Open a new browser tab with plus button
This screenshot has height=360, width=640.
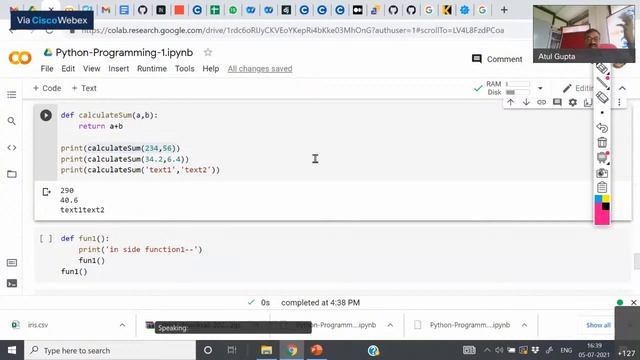(504, 10)
